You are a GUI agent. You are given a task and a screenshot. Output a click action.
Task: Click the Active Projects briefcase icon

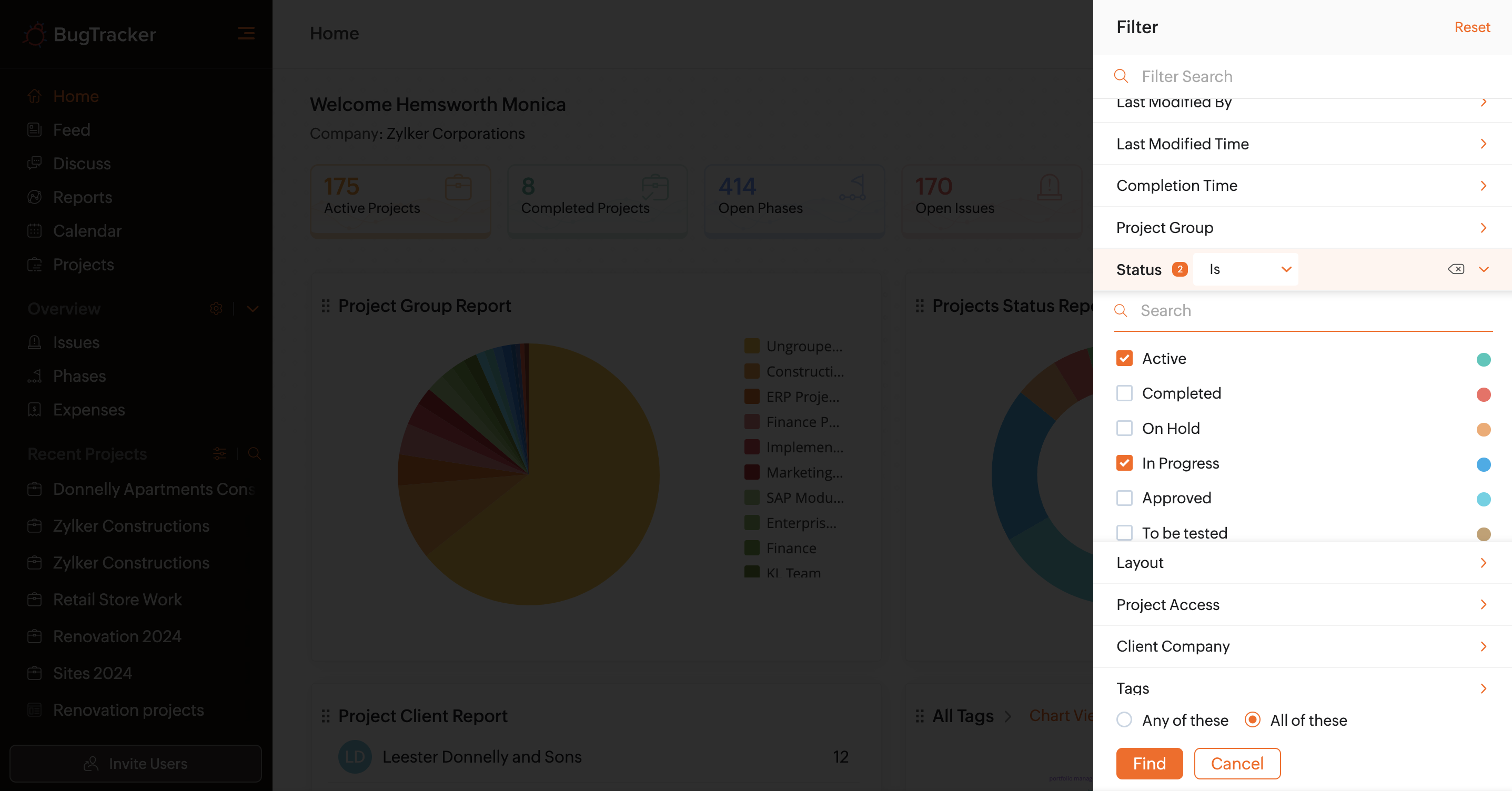pos(458,188)
